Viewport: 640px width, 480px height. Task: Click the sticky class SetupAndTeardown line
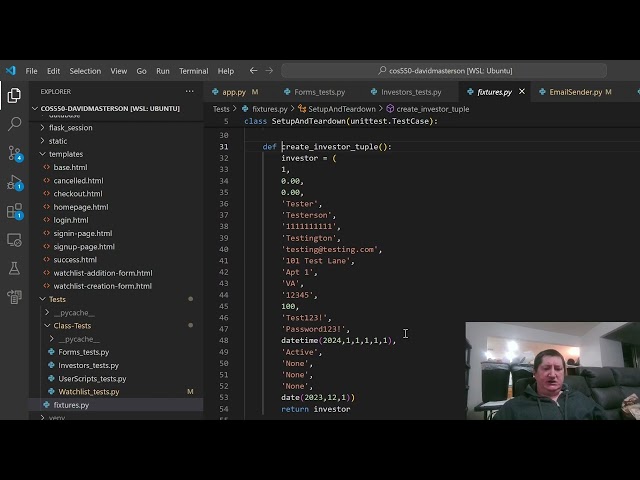pos(341,121)
